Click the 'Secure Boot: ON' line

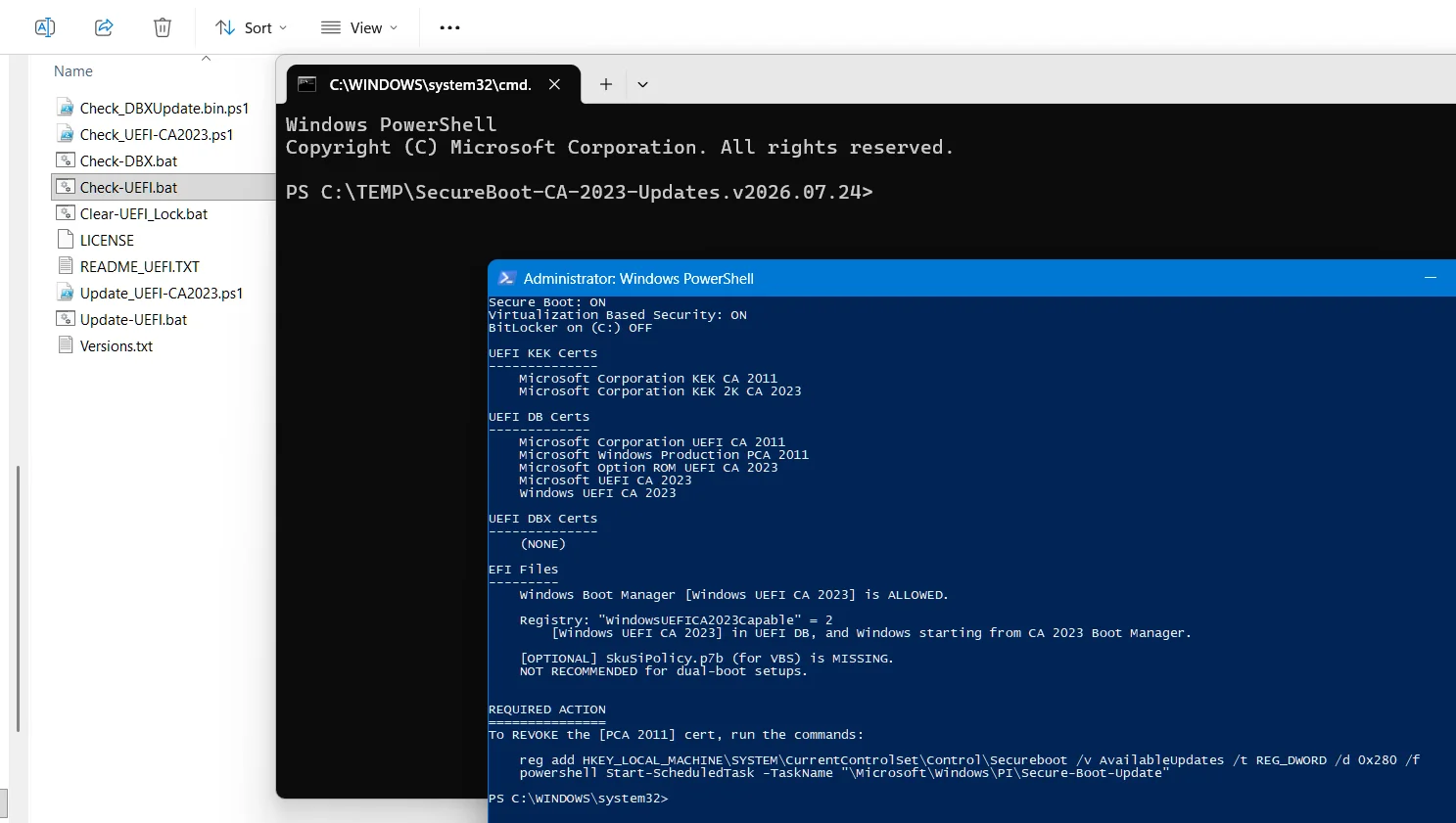(x=547, y=302)
